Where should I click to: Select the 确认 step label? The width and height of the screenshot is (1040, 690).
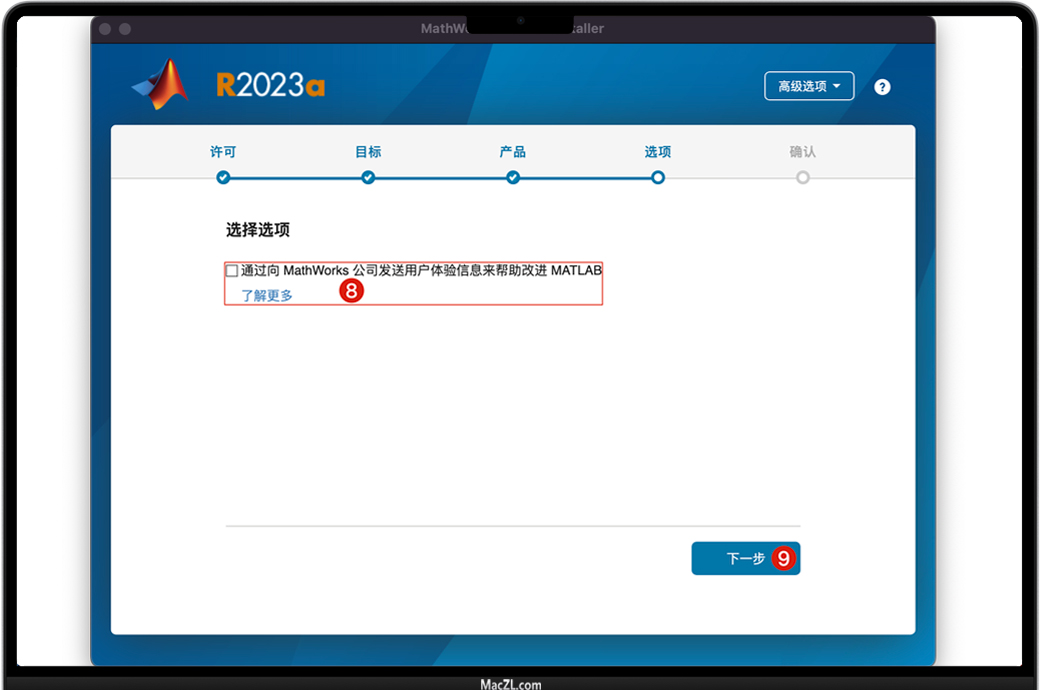803,152
